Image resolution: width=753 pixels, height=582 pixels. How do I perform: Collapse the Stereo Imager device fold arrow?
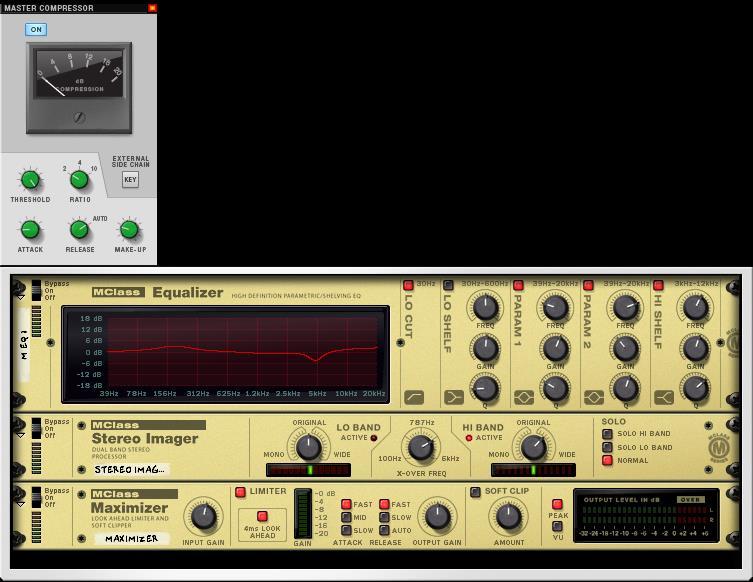[x=21, y=436]
